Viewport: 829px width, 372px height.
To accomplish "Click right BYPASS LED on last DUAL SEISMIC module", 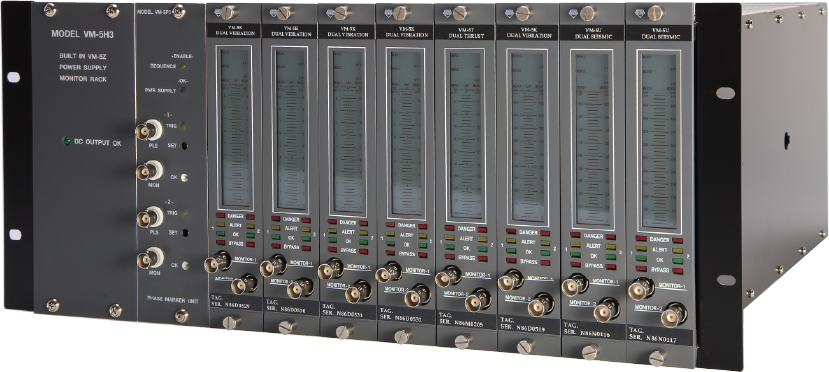I will pos(678,271).
